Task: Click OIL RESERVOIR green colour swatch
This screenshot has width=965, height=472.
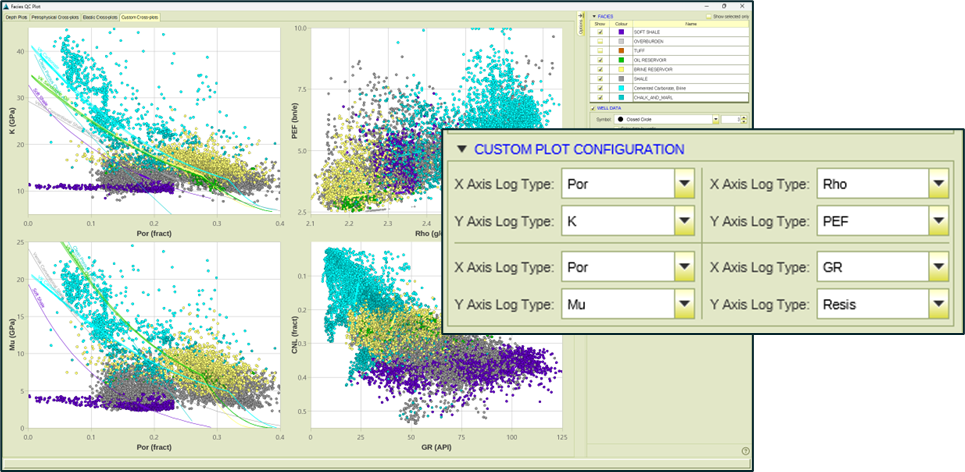Action: pyautogui.click(x=621, y=60)
